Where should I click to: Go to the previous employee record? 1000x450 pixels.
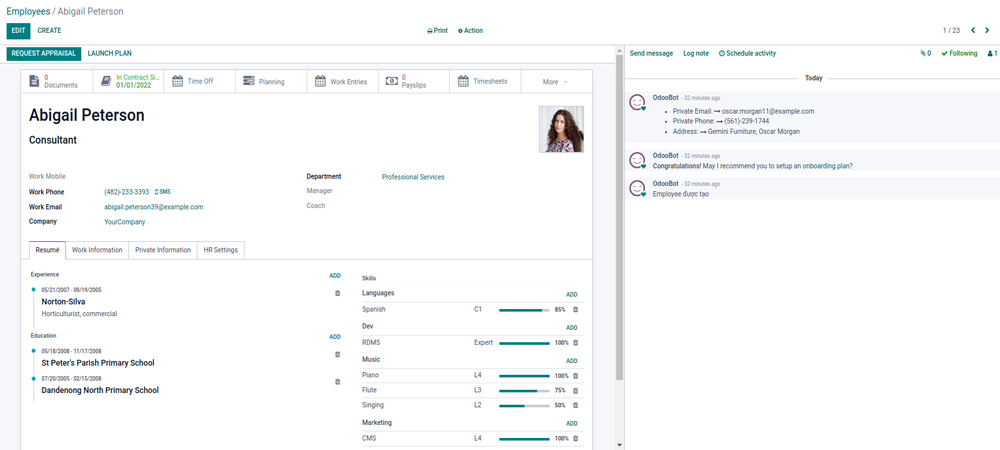(973, 30)
